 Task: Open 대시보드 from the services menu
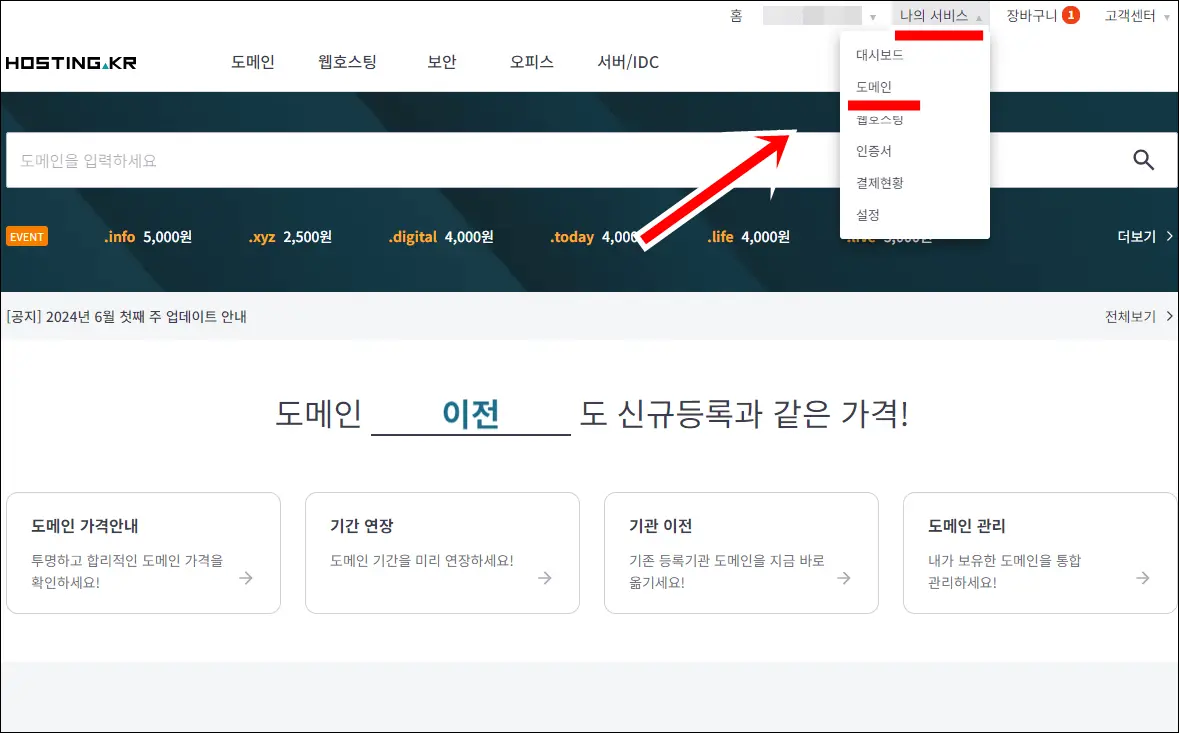tap(879, 54)
